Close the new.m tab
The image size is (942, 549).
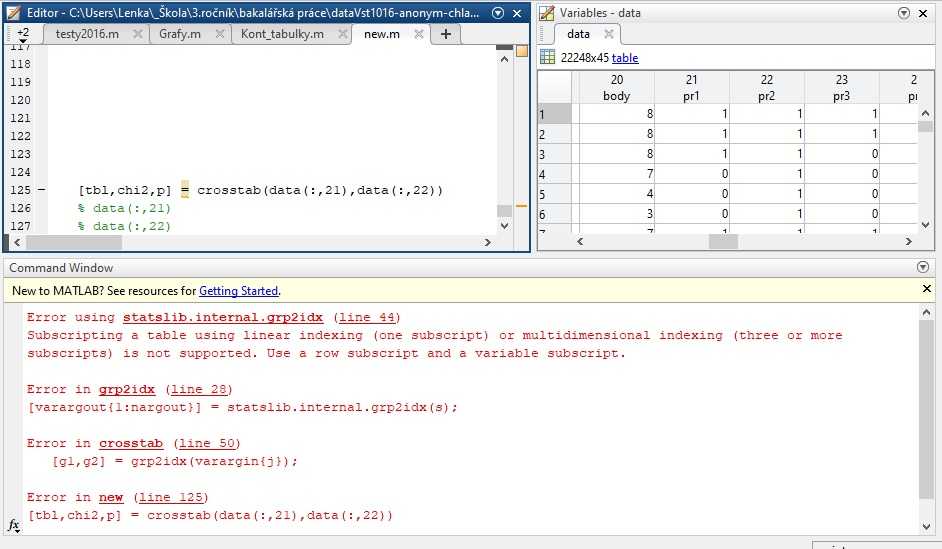pos(419,34)
